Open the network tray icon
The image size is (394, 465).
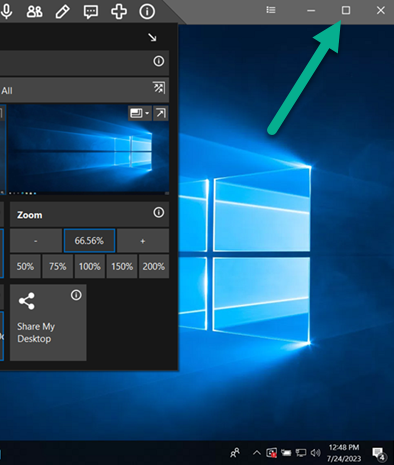click(301, 453)
